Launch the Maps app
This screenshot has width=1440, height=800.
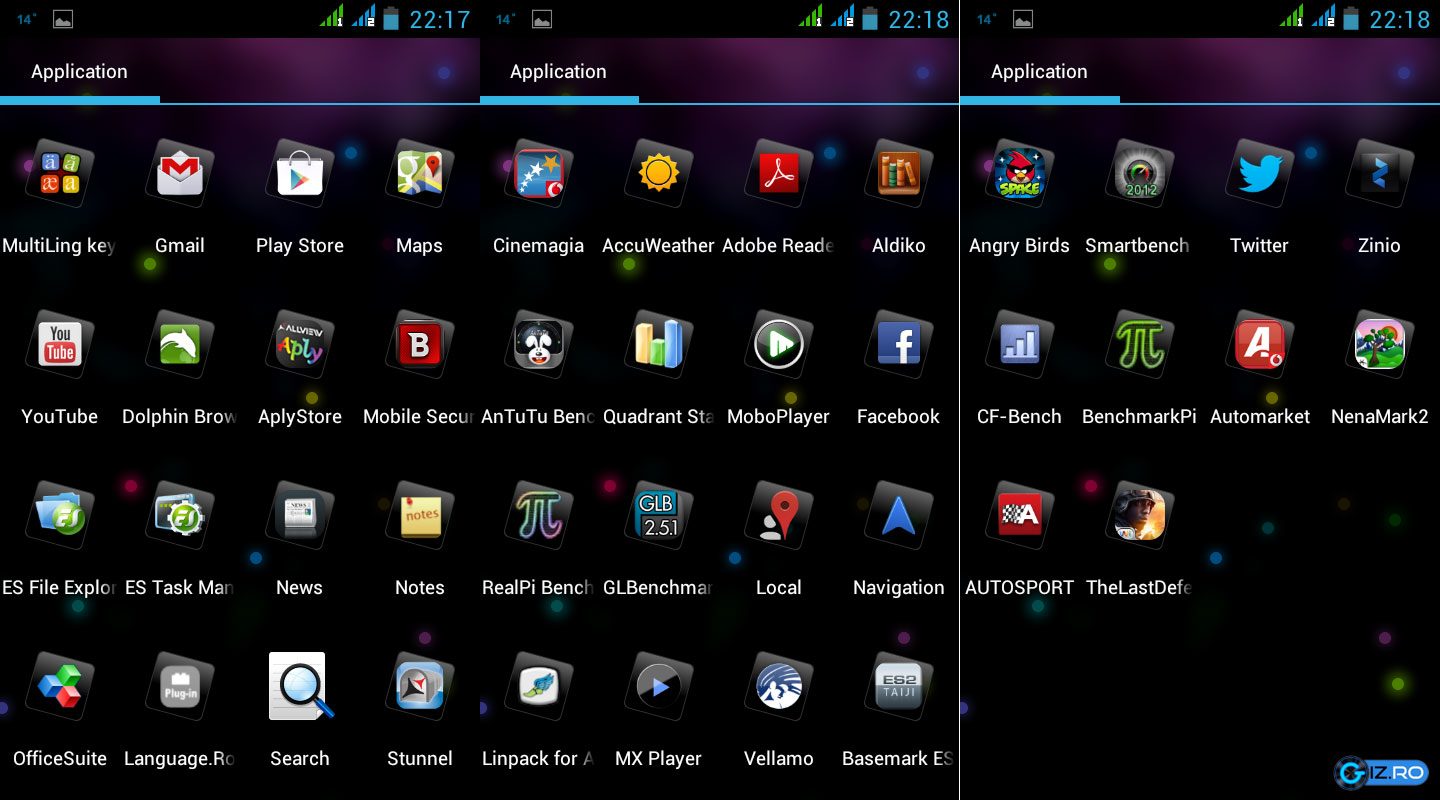pos(420,173)
